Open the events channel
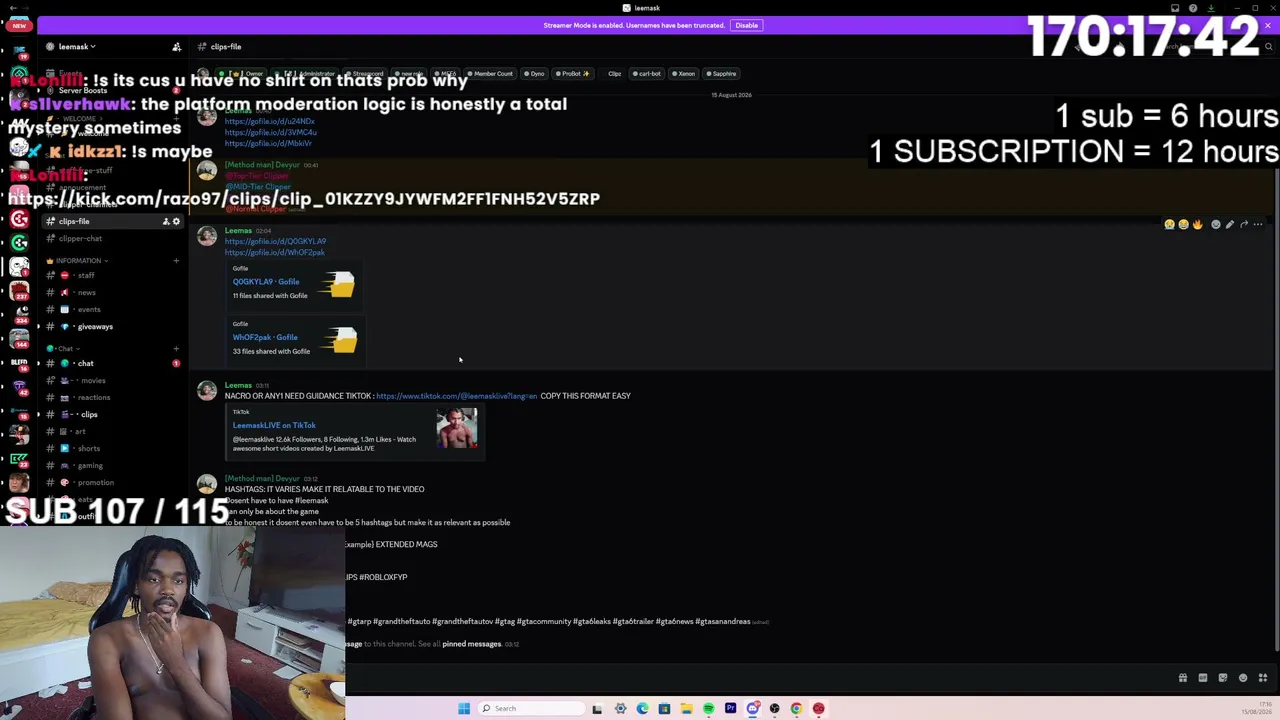The height and width of the screenshot is (720, 1280). [112, 310]
